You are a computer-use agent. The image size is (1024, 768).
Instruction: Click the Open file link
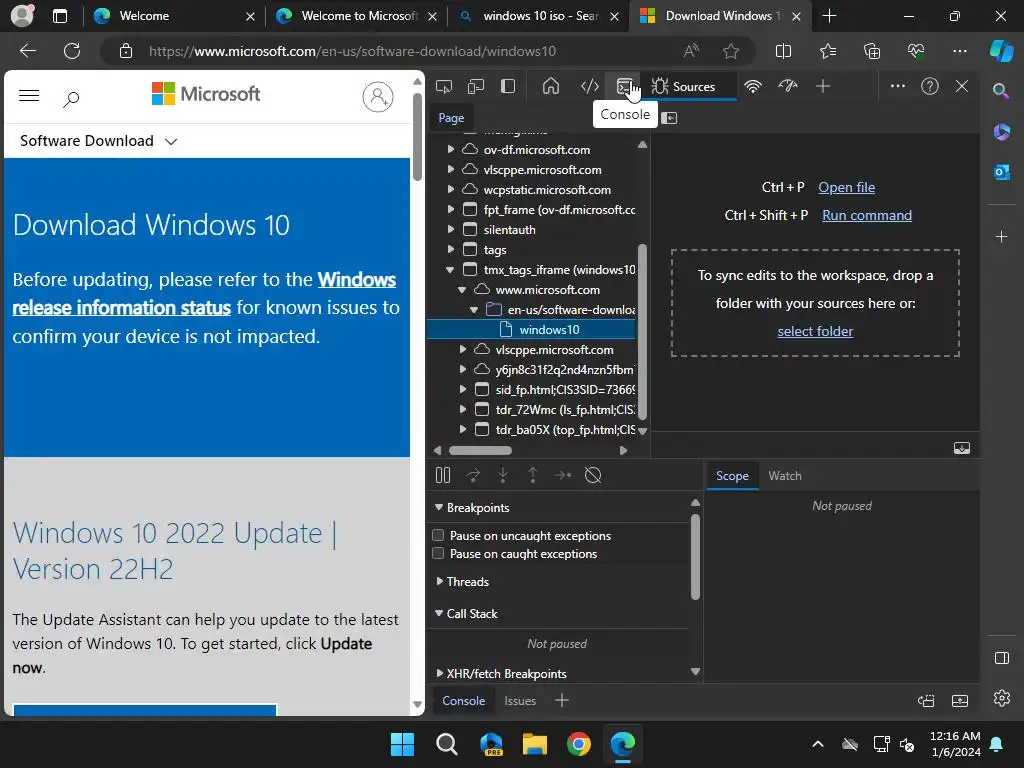[846, 187]
